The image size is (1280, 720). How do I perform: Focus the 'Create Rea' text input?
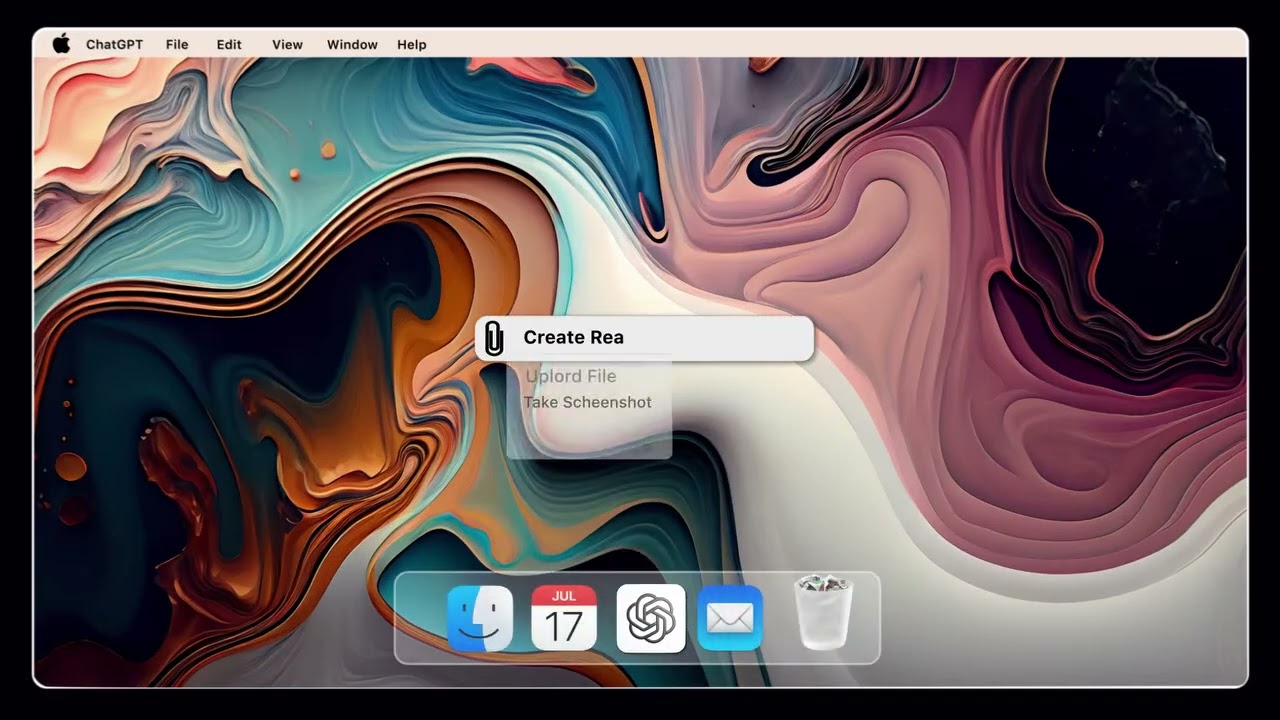pyautogui.click(x=644, y=338)
